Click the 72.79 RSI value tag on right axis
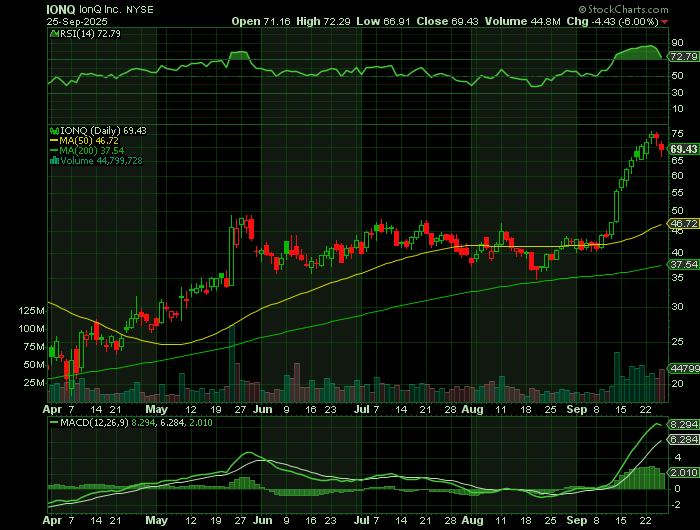The image size is (700, 530). click(x=683, y=57)
